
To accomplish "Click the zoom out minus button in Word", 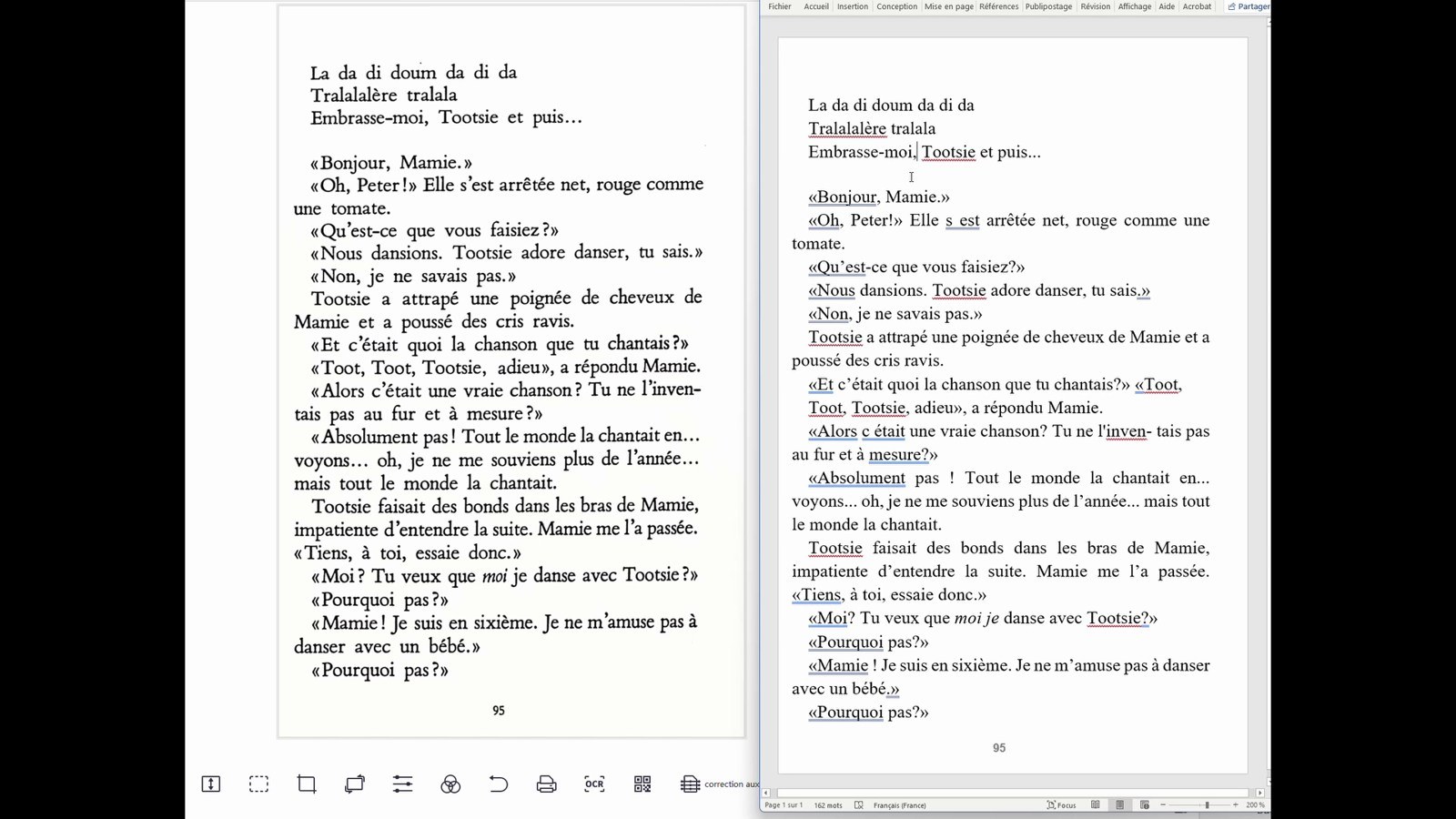I will click(1163, 805).
